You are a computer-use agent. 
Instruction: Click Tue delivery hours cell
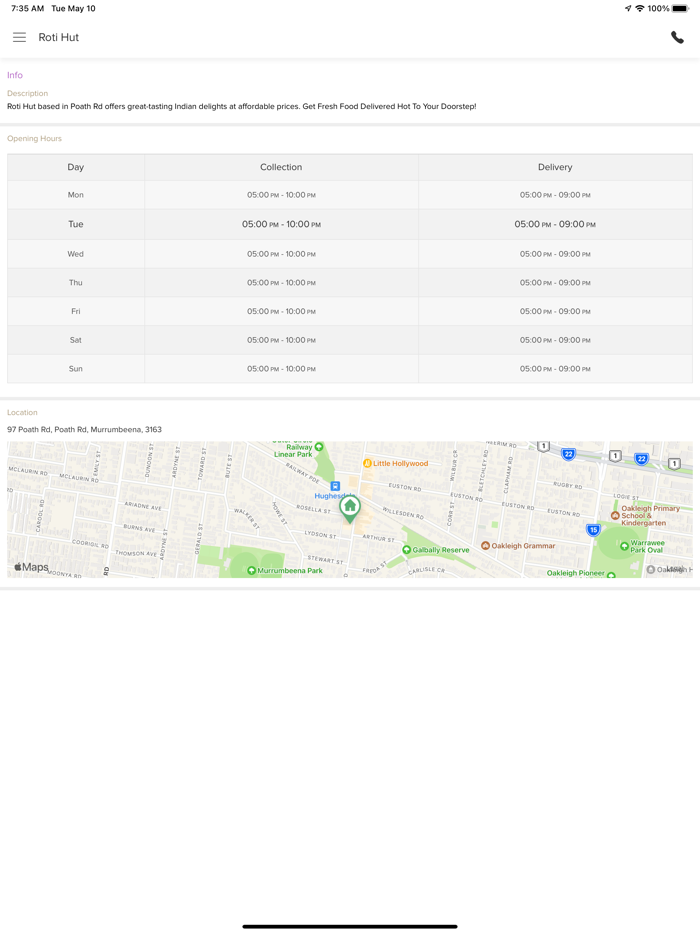click(x=555, y=225)
